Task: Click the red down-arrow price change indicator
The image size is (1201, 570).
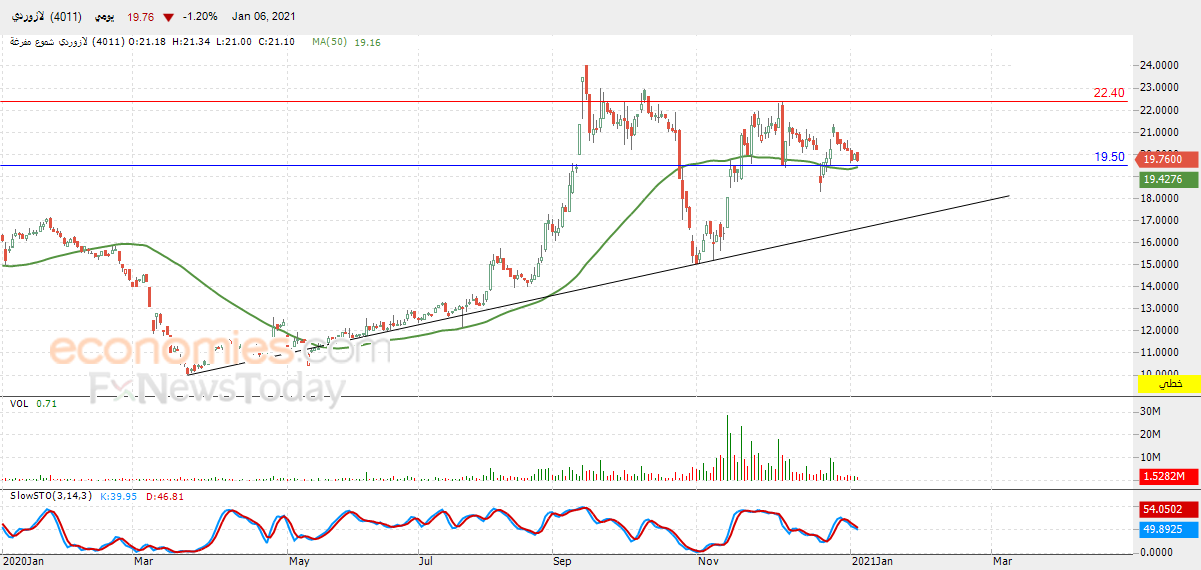Action: coord(167,17)
